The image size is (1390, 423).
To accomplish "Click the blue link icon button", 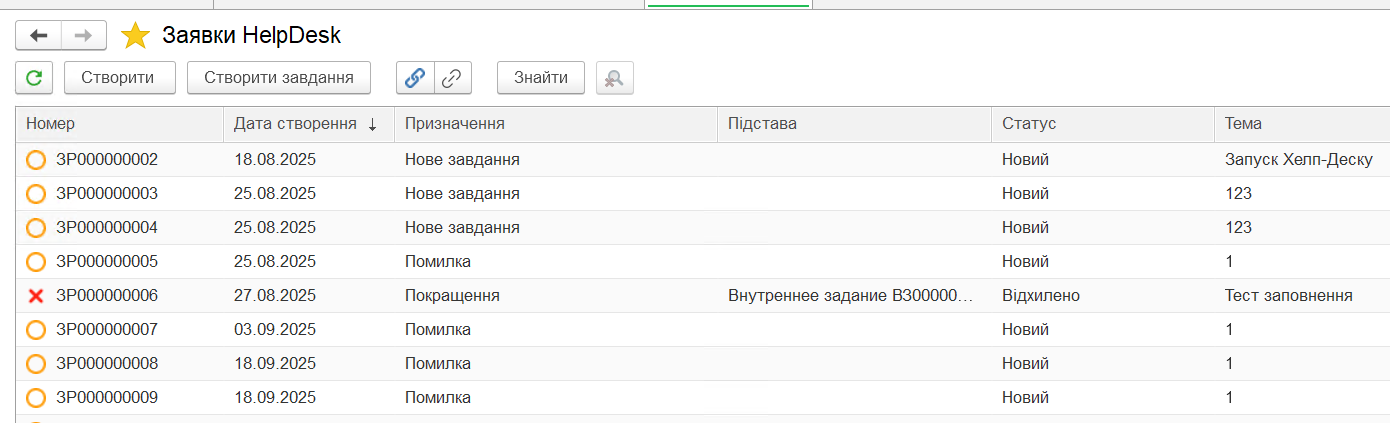I will click(415, 77).
